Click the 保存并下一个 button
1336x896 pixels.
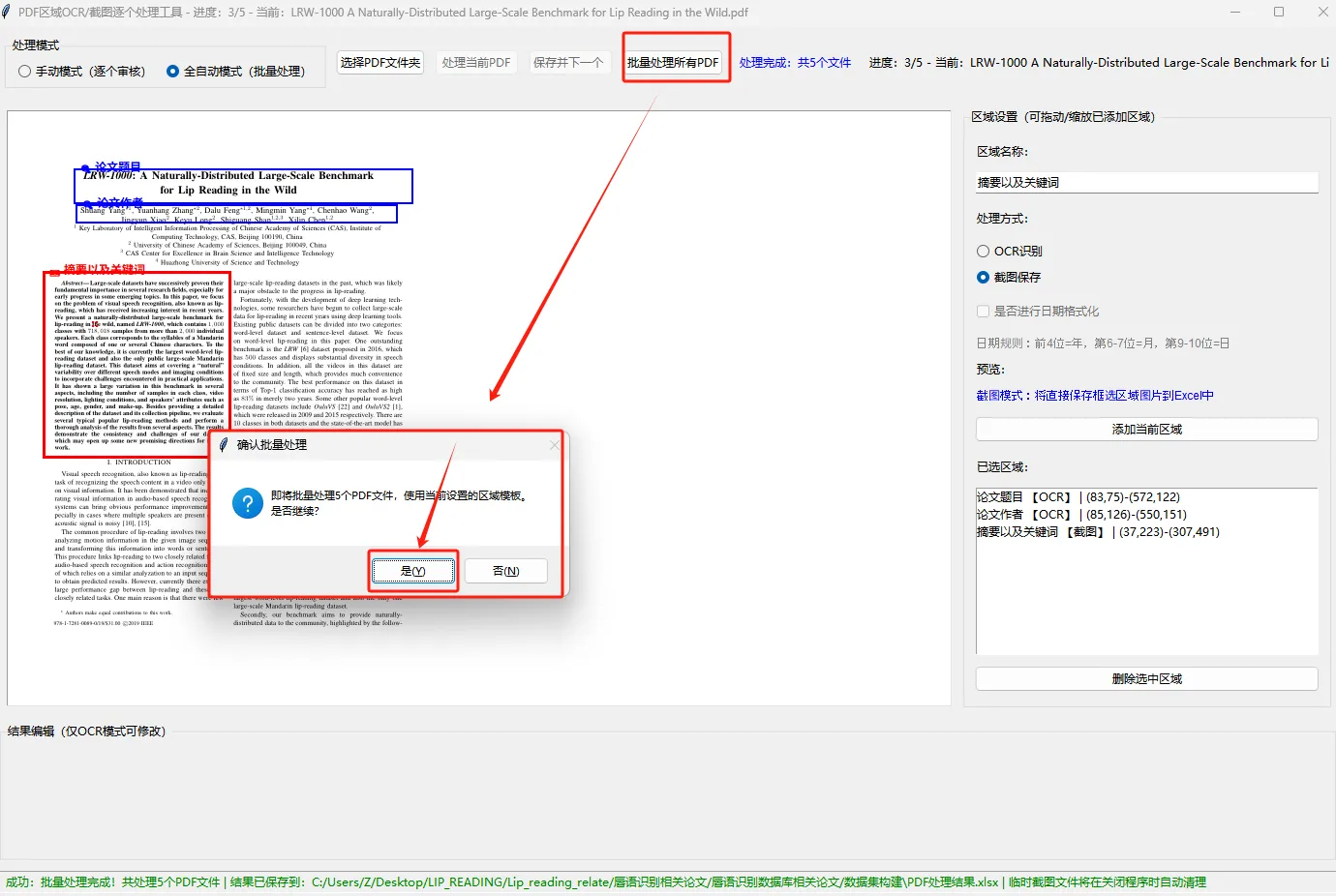click(568, 62)
